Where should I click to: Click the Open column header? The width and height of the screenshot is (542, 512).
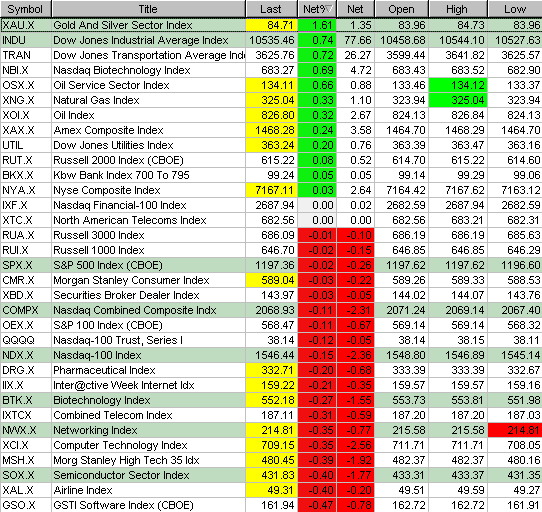402,9
